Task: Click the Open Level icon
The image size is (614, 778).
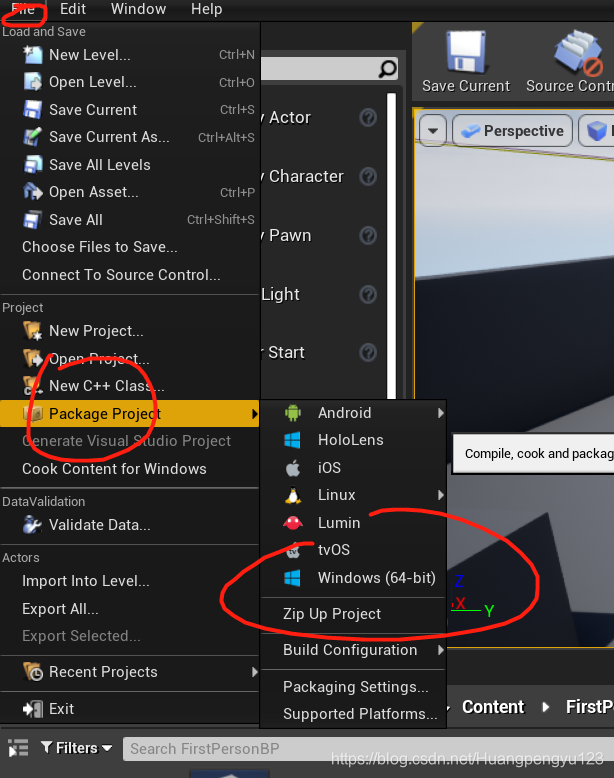Action: pos(33,82)
